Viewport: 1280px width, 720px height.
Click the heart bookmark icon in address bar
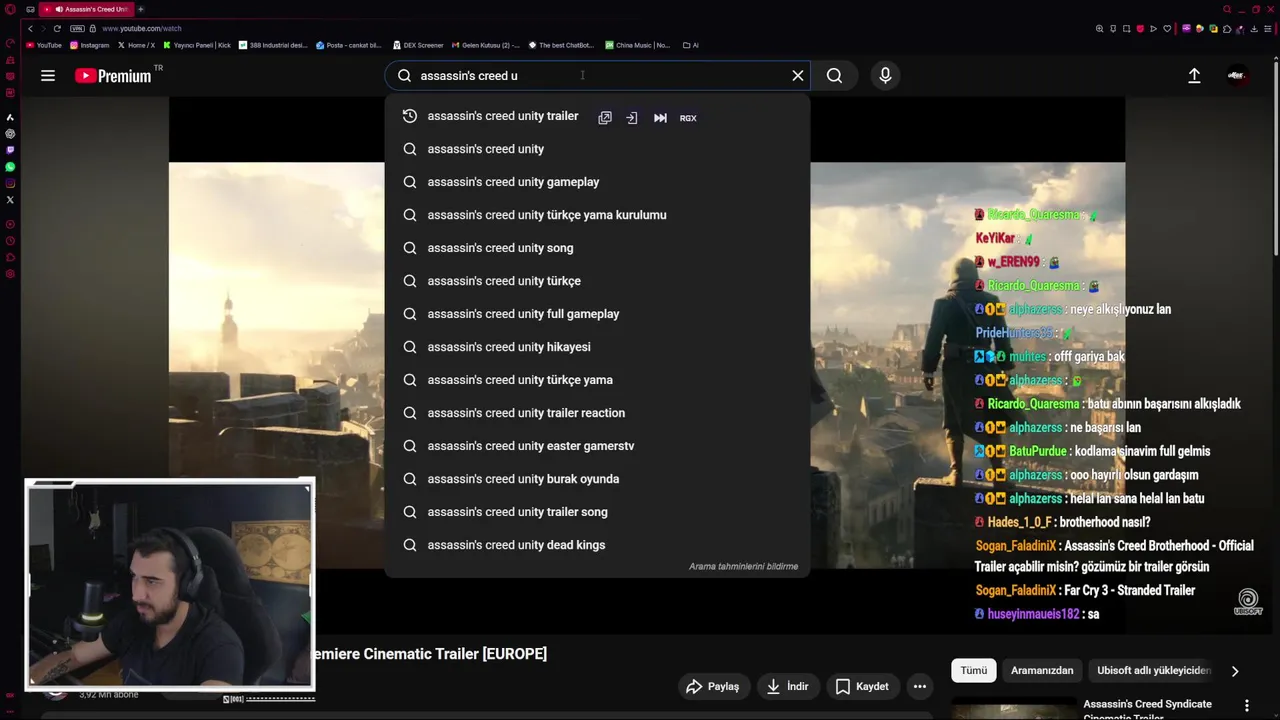(x=1167, y=29)
